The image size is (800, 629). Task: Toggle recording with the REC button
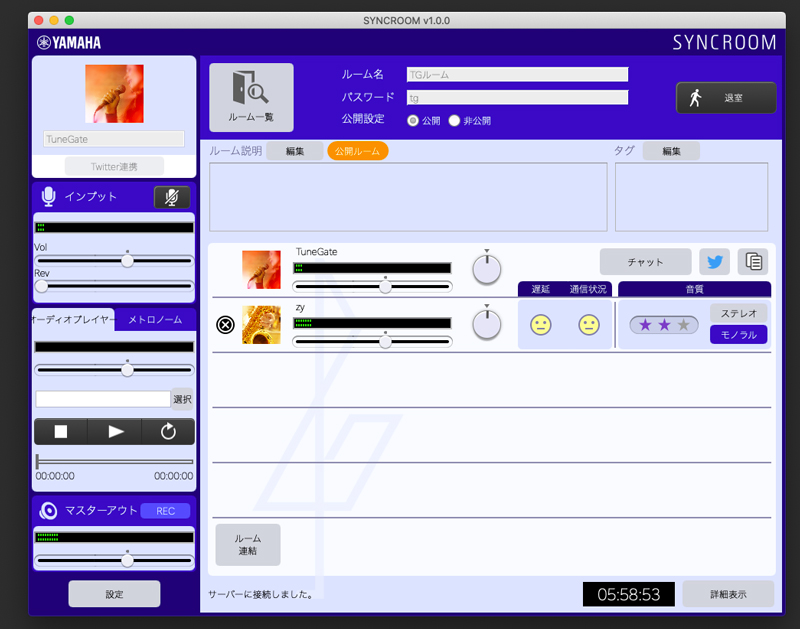tap(165, 511)
